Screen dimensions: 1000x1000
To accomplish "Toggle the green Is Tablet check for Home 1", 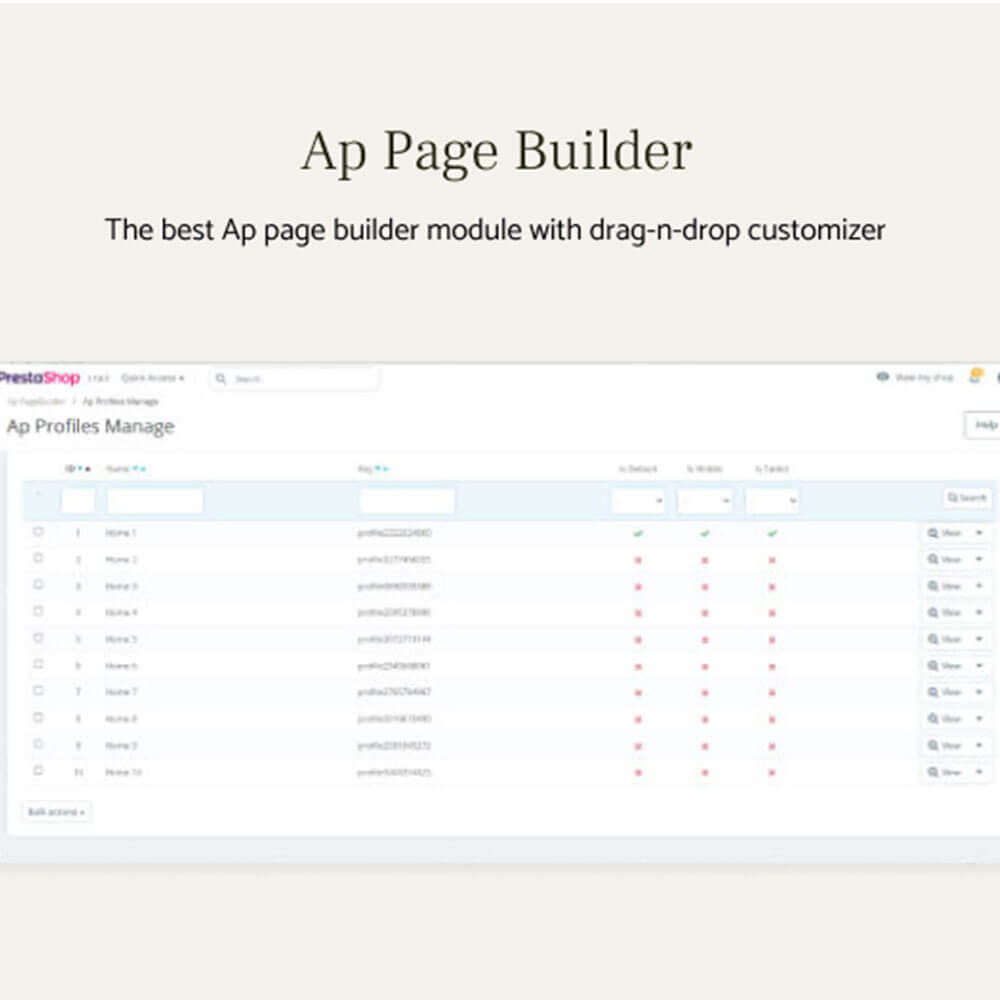I will point(772,533).
